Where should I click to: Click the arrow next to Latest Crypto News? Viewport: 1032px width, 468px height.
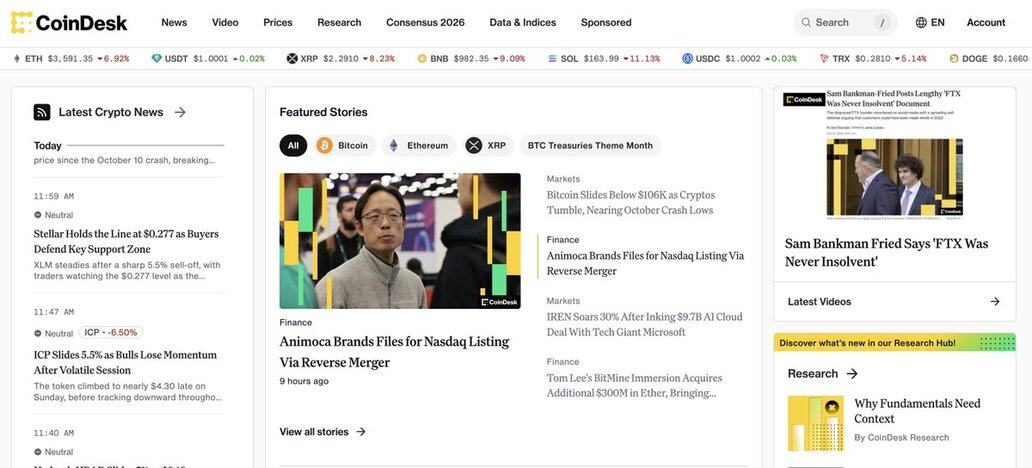click(x=180, y=112)
